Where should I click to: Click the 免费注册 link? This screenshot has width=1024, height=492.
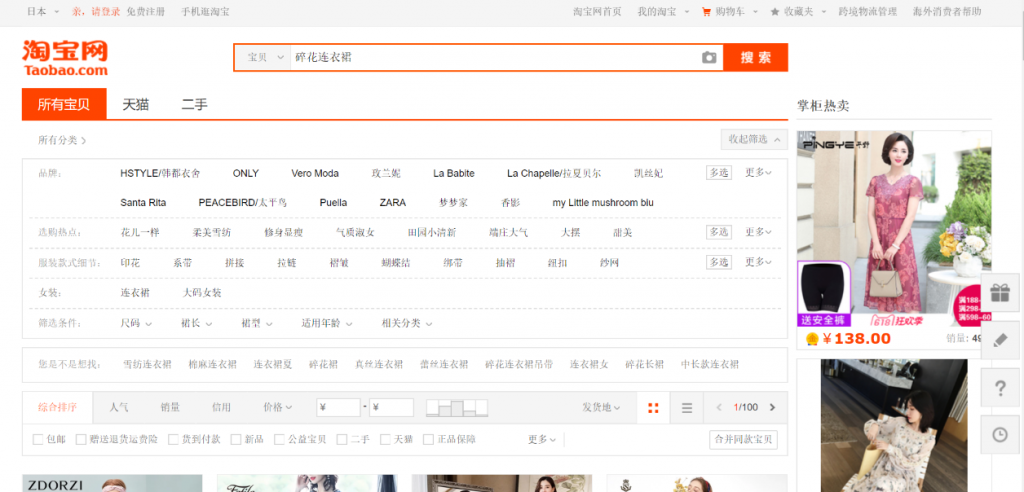click(146, 12)
